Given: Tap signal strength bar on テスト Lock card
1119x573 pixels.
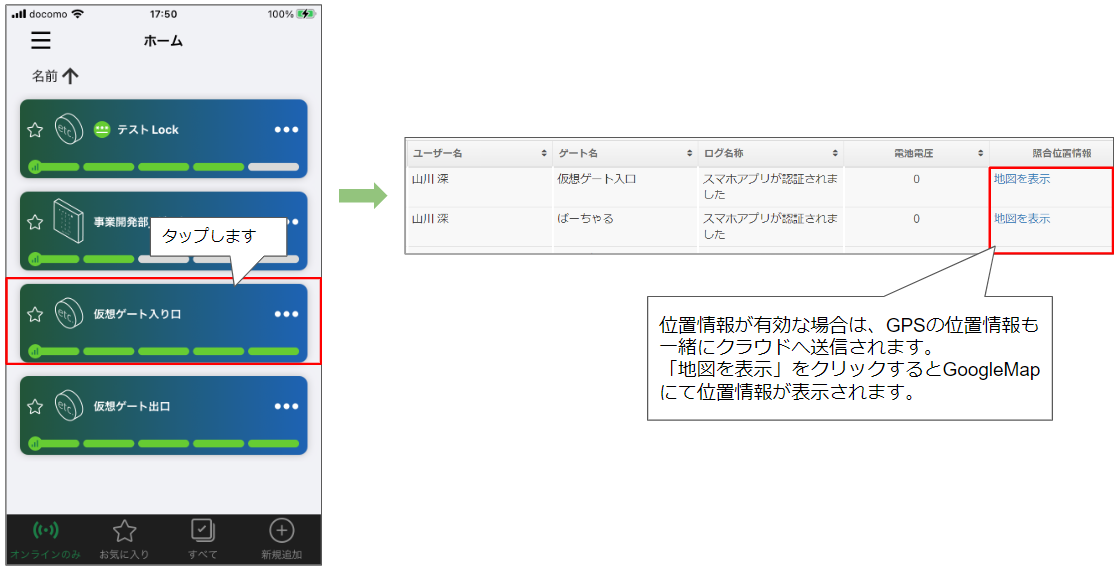Looking at the screenshot, I should pyautogui.click(x=163, y=167).
